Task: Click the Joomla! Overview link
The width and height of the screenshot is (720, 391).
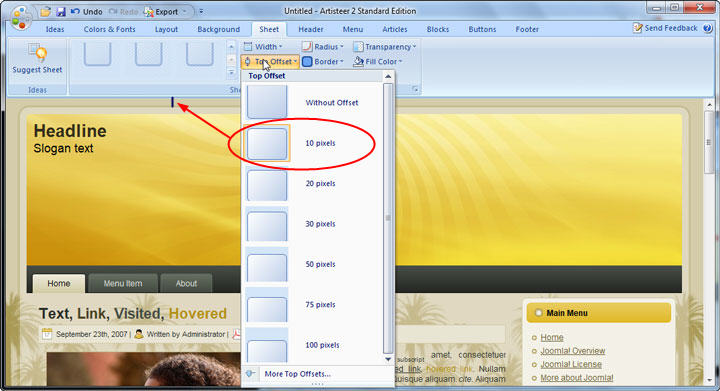Action: pyautogui.click(x=573, y=351)
